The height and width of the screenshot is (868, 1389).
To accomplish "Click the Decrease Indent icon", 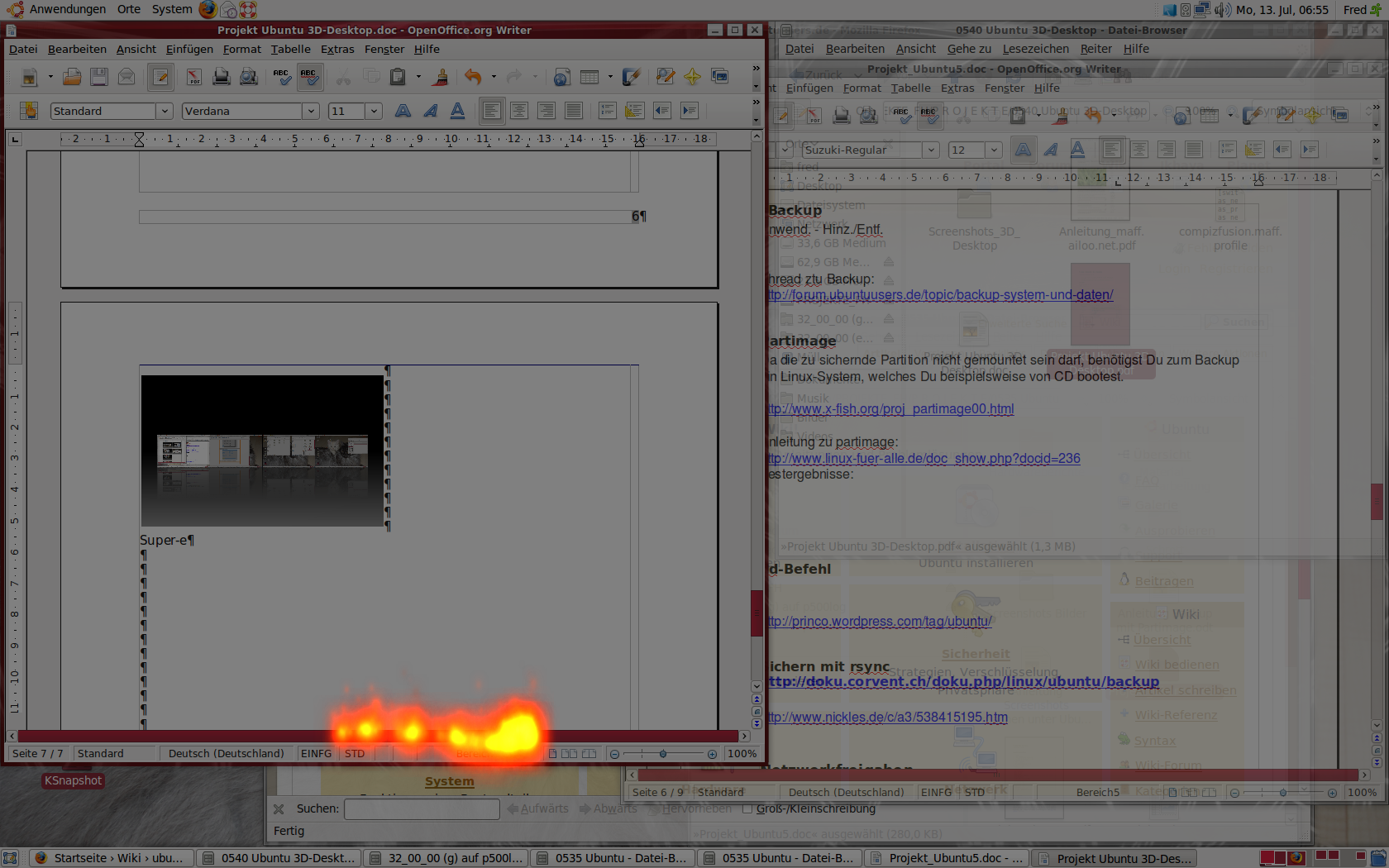I will point(661,111).
